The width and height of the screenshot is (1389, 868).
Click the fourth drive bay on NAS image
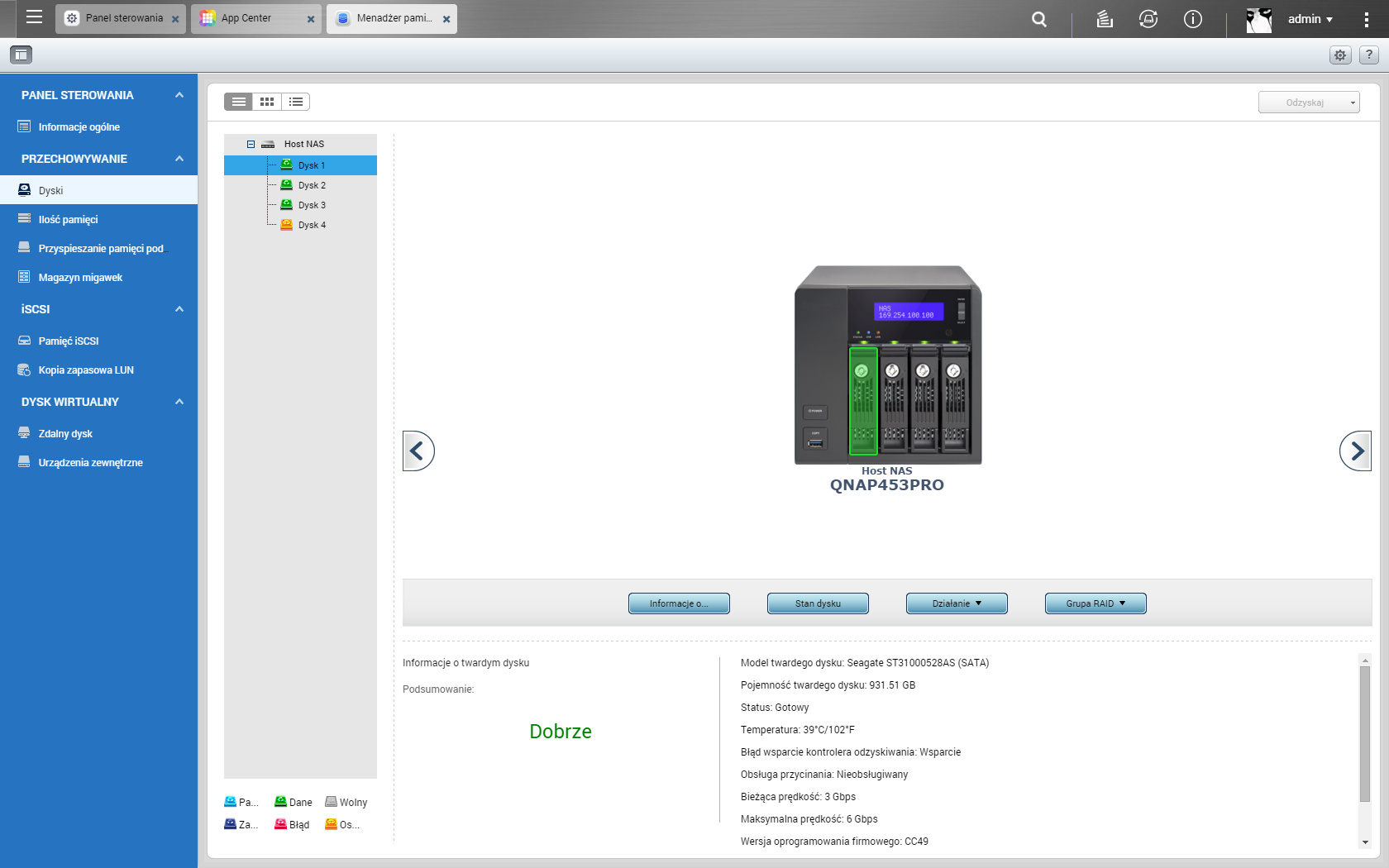[x=956, y=401]
